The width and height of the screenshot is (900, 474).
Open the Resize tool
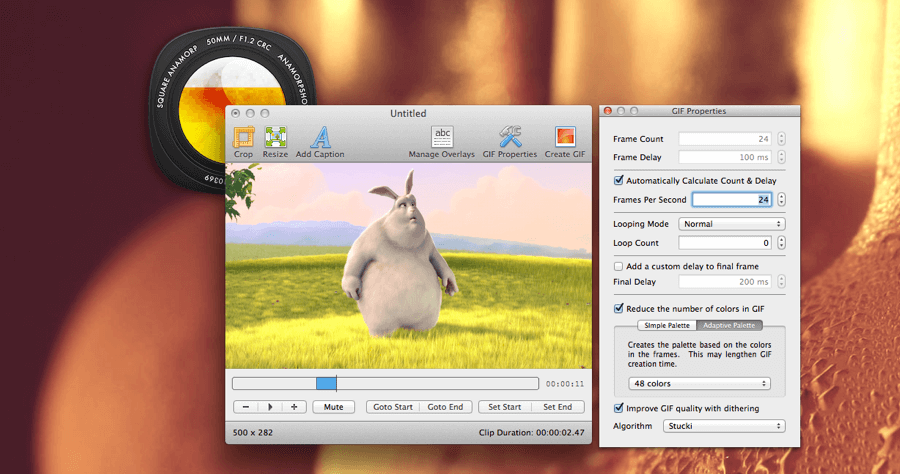[x=276, y=138]
